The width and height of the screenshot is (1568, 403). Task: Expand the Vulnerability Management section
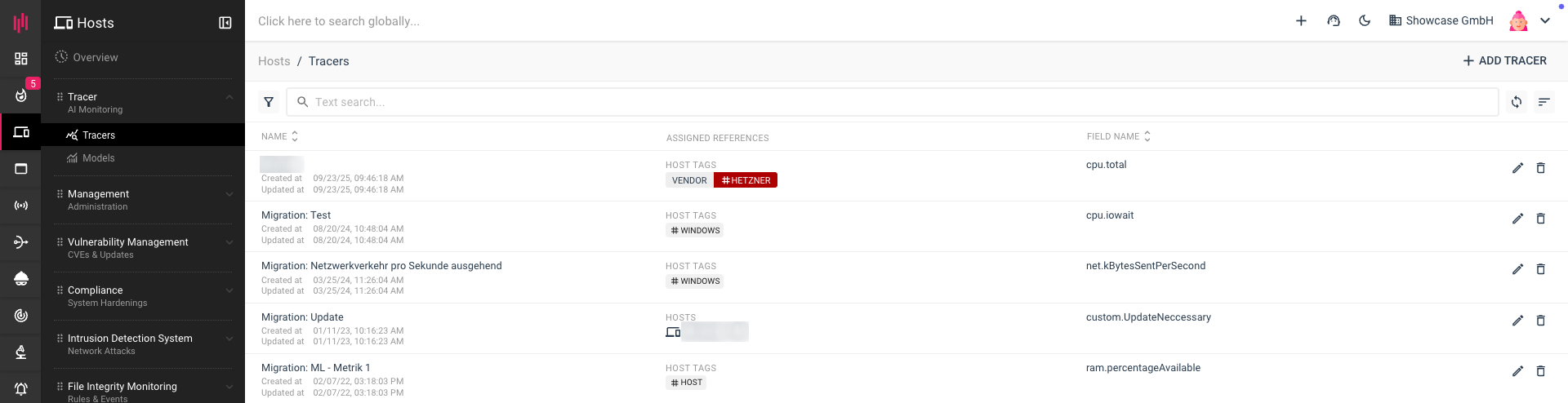pos(229,242)
